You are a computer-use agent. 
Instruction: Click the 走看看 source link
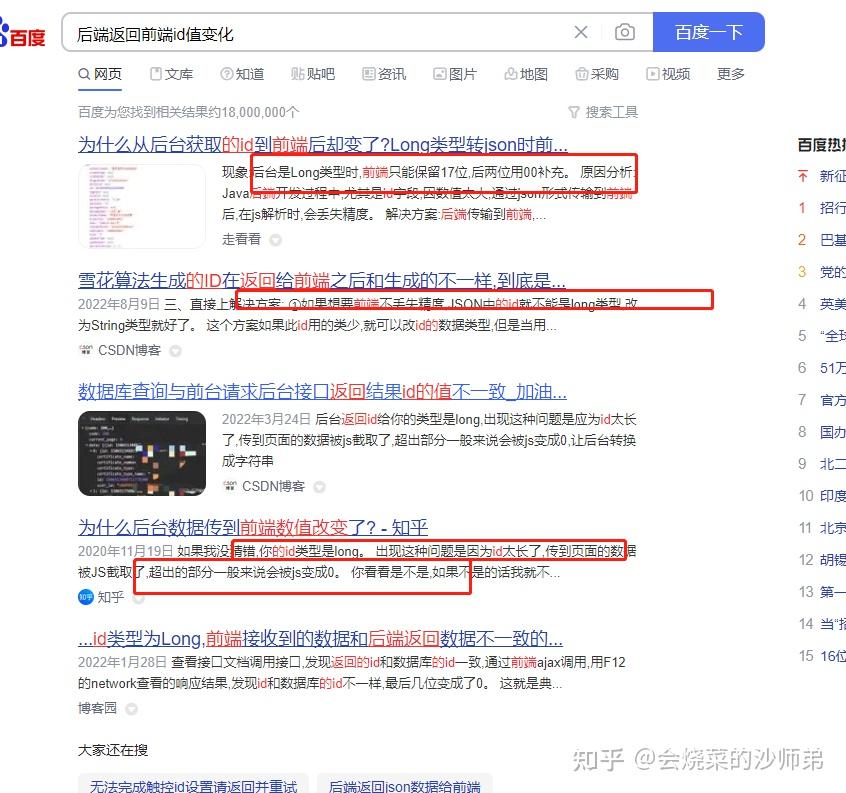241,239
